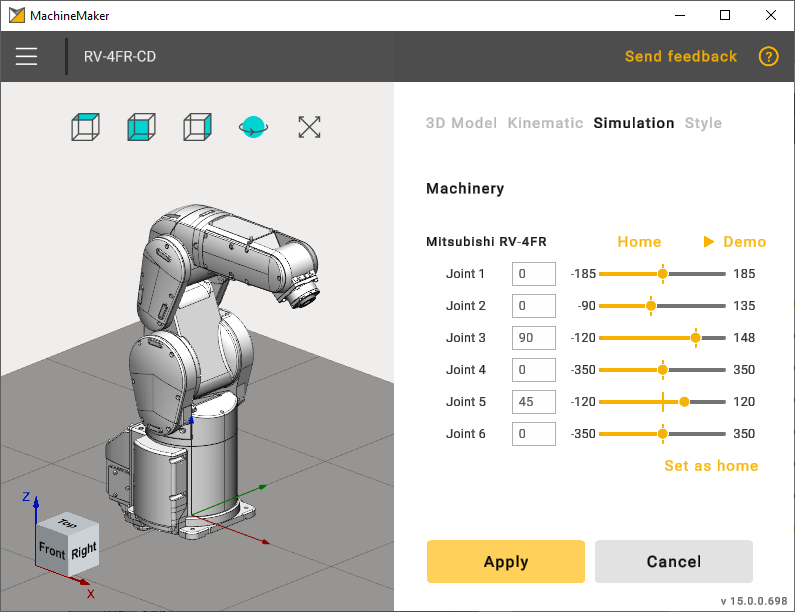
Task: Open the help question mark icon
Action: pyautogui.click(x=768, y=56)
